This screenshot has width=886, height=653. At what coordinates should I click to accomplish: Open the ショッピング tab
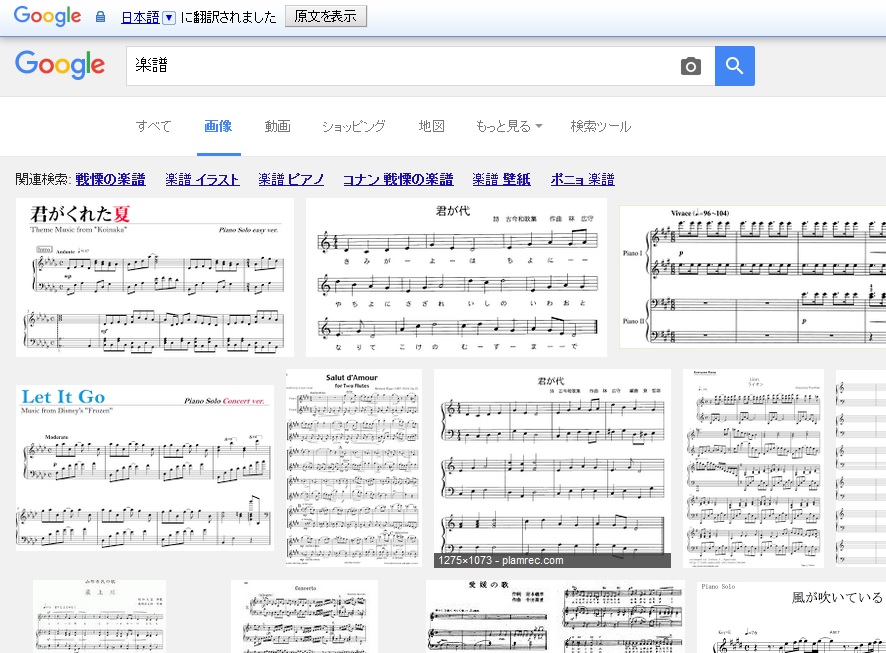coord(353,126)
